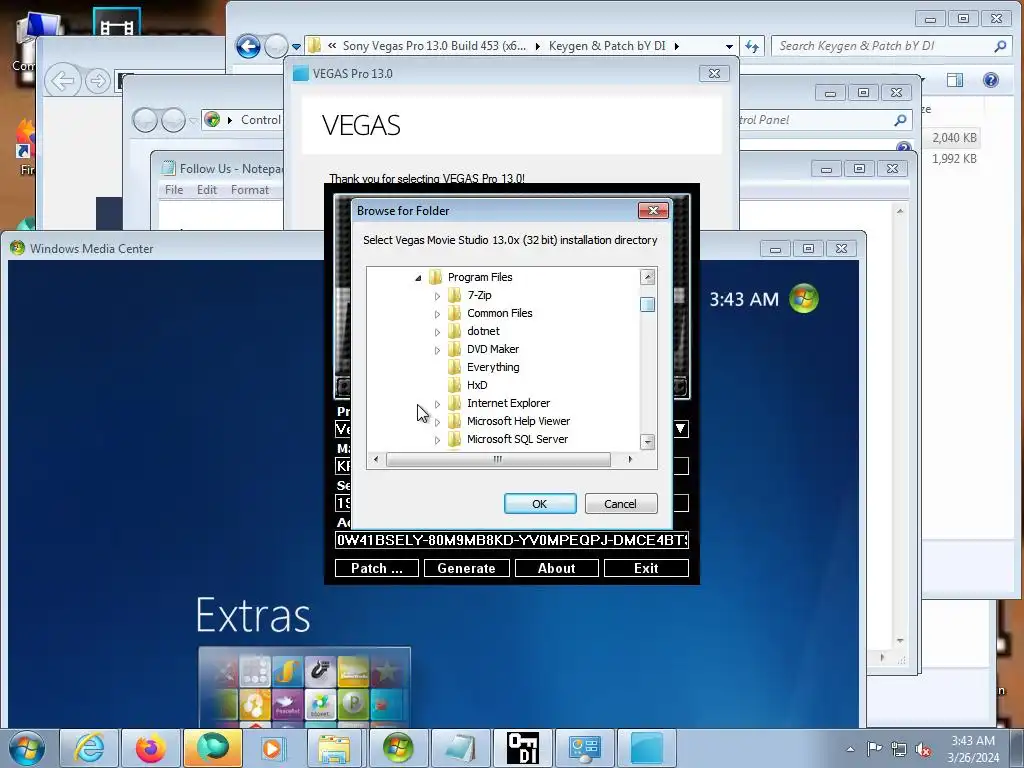Expand the Microsoft SQL Server node

pos(437,440)
